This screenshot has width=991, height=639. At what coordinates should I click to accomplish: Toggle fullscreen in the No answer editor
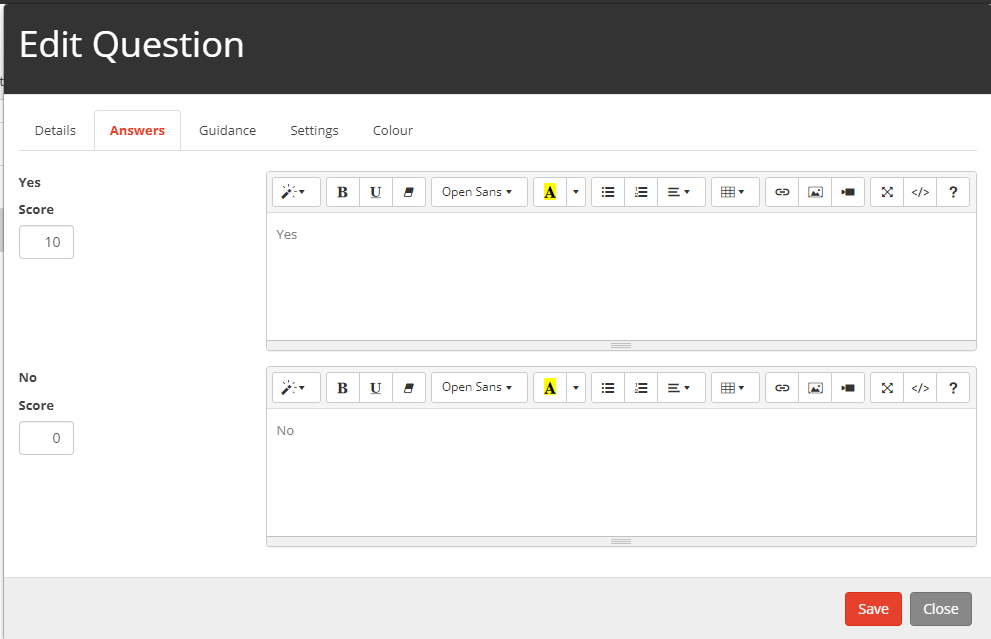887,388
